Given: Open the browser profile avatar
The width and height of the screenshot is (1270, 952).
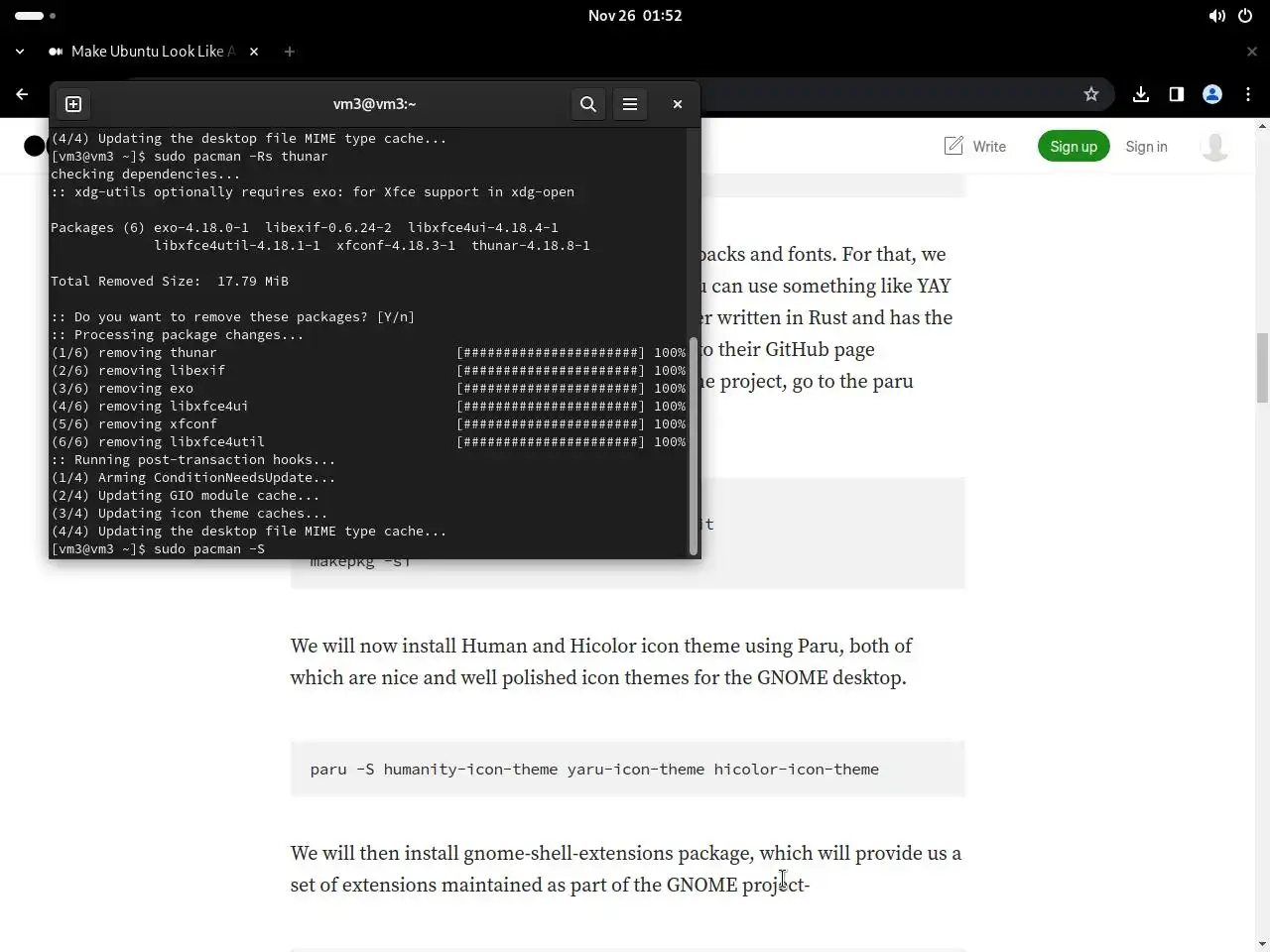Looking at the screenshot, I should tap(1212, 94).
